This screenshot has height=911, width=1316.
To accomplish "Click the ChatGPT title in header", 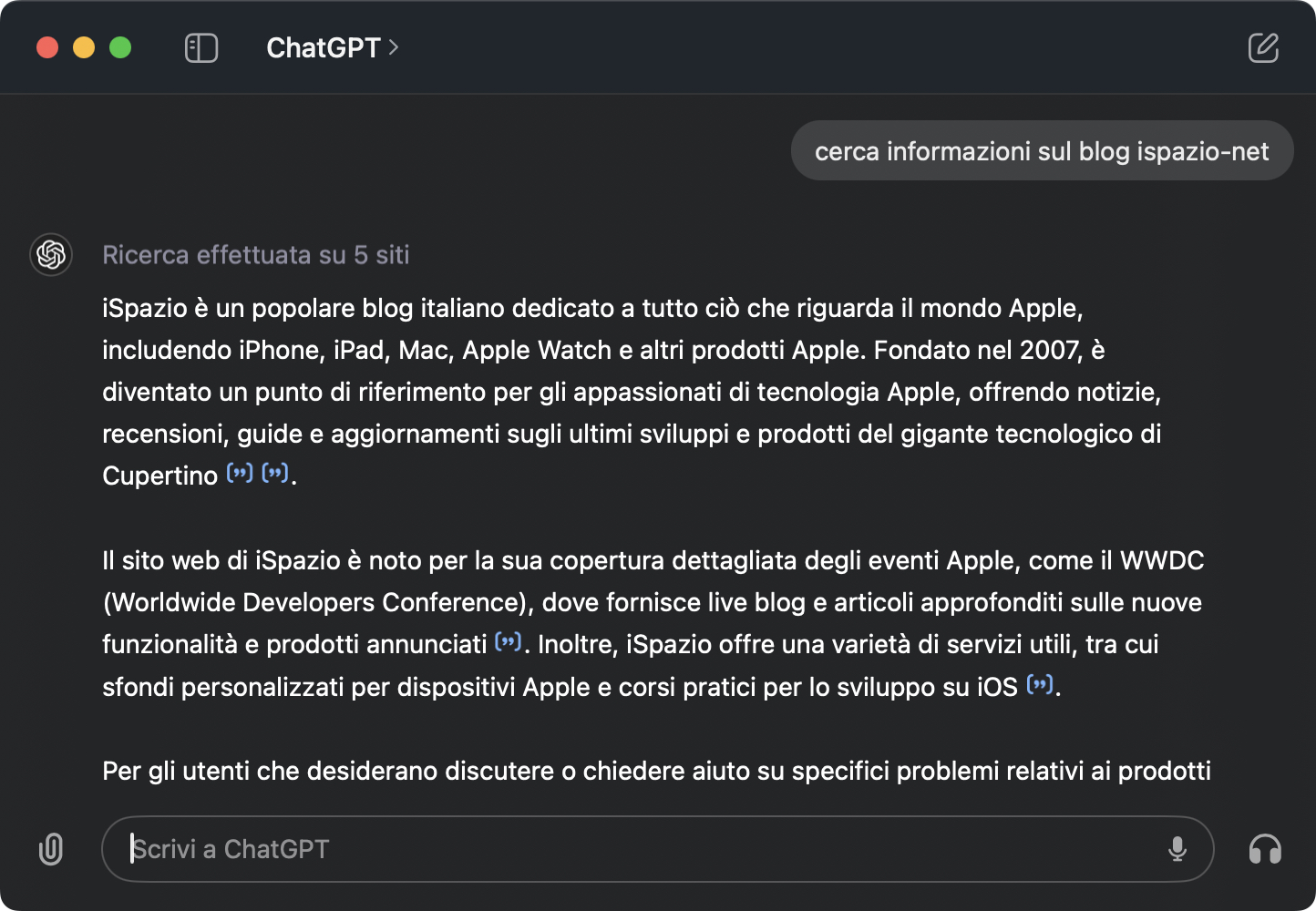I will (323, 47).
